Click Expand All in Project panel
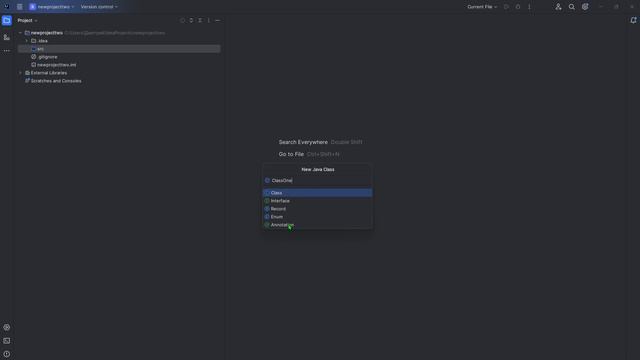Viewport: 640px width, 360px height. click(x=191, y=20)
